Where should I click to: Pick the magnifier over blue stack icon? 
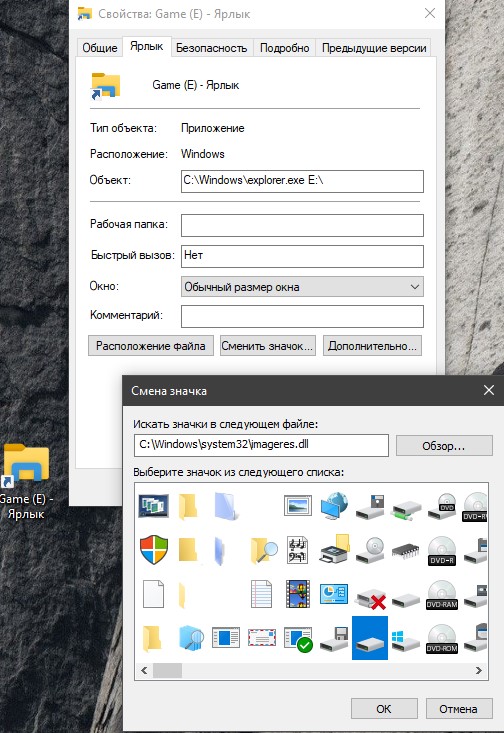191,638
